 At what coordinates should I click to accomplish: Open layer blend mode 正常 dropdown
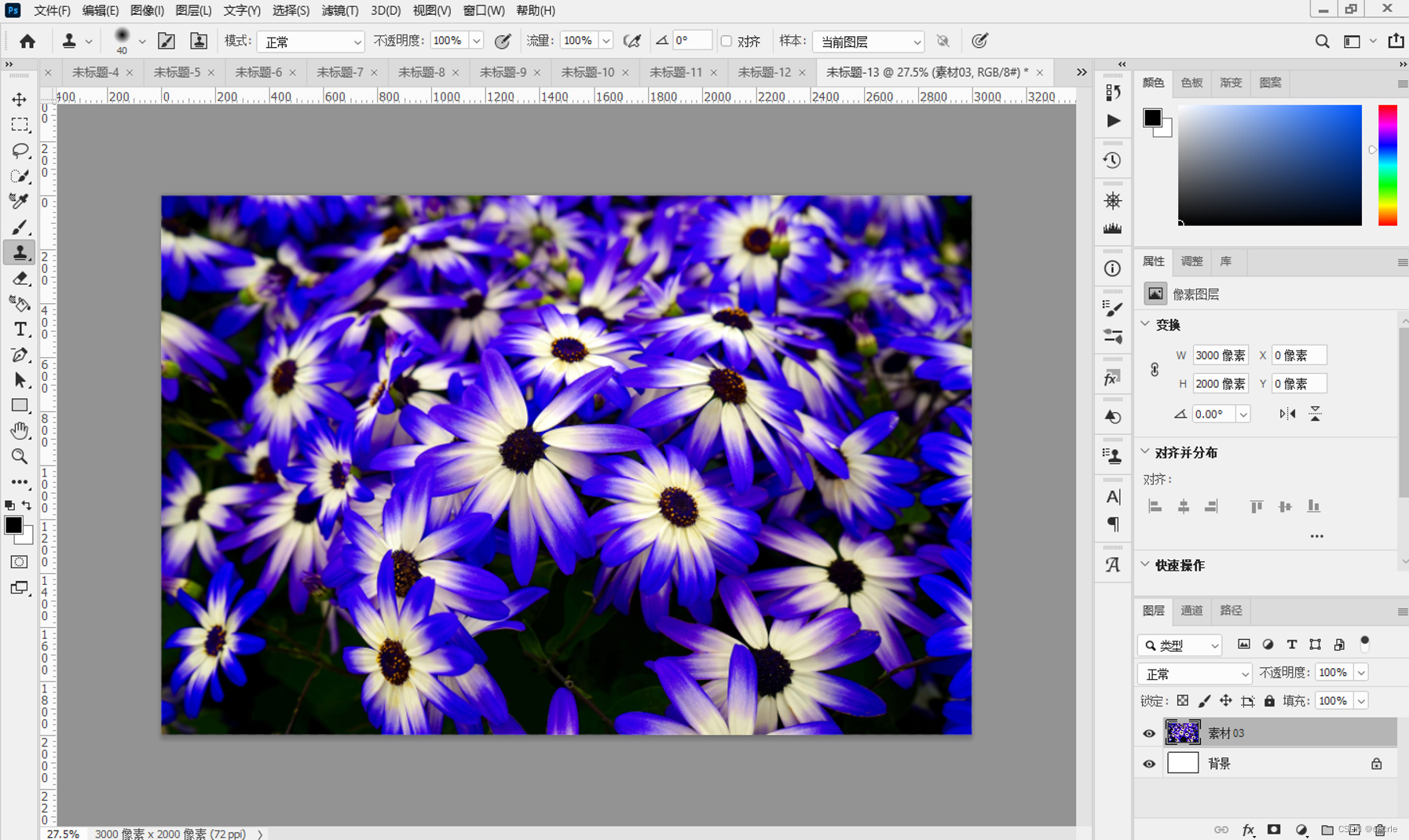click(x=1195, y=674)
